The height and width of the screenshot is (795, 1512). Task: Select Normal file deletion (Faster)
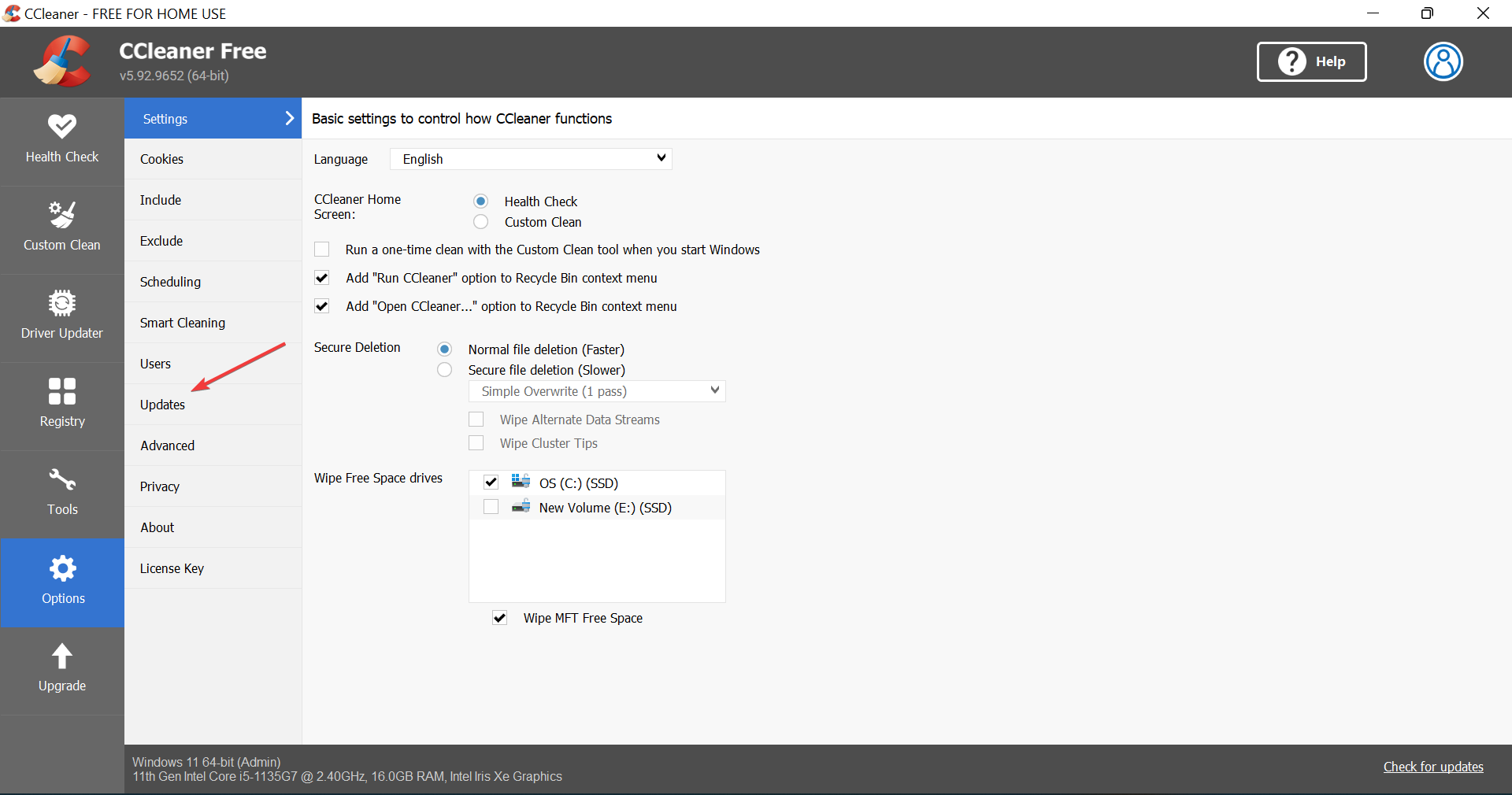pos(445,349)
